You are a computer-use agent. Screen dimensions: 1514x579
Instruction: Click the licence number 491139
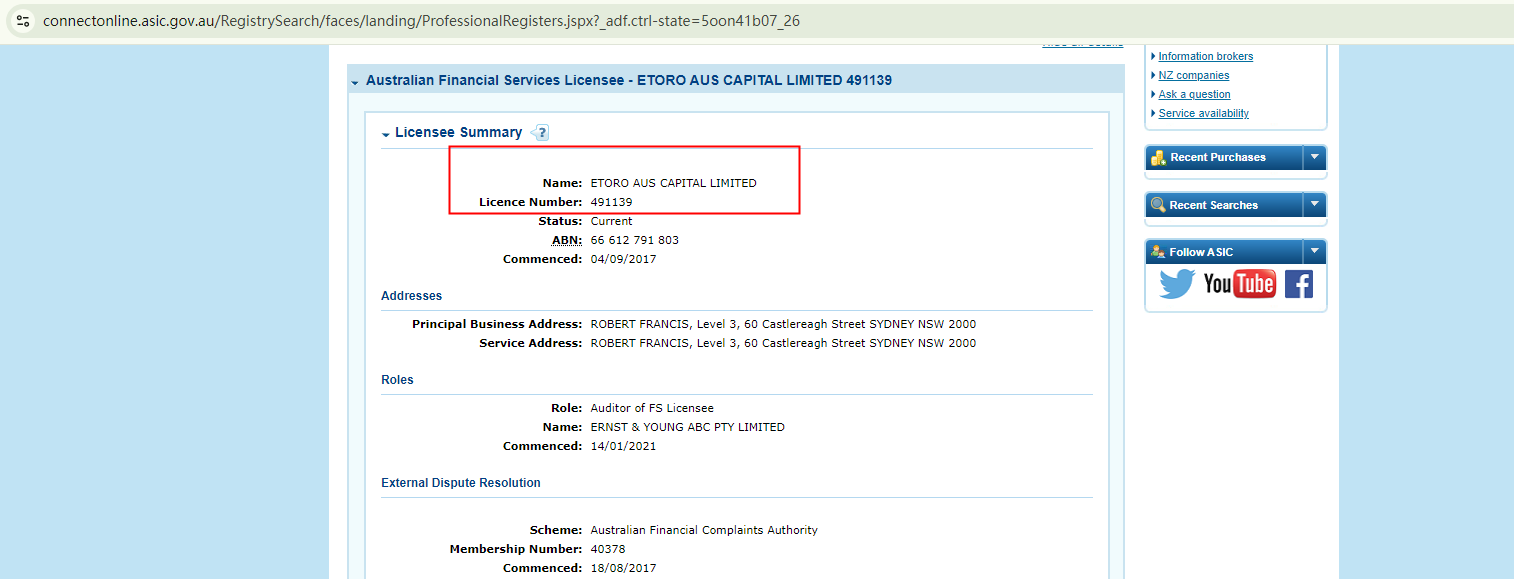611,202
